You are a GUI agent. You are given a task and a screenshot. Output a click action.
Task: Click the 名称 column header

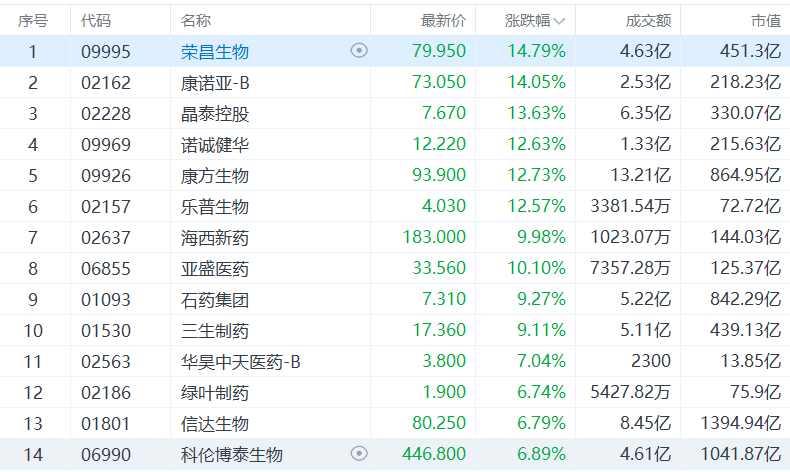click(x=196, y=21)
